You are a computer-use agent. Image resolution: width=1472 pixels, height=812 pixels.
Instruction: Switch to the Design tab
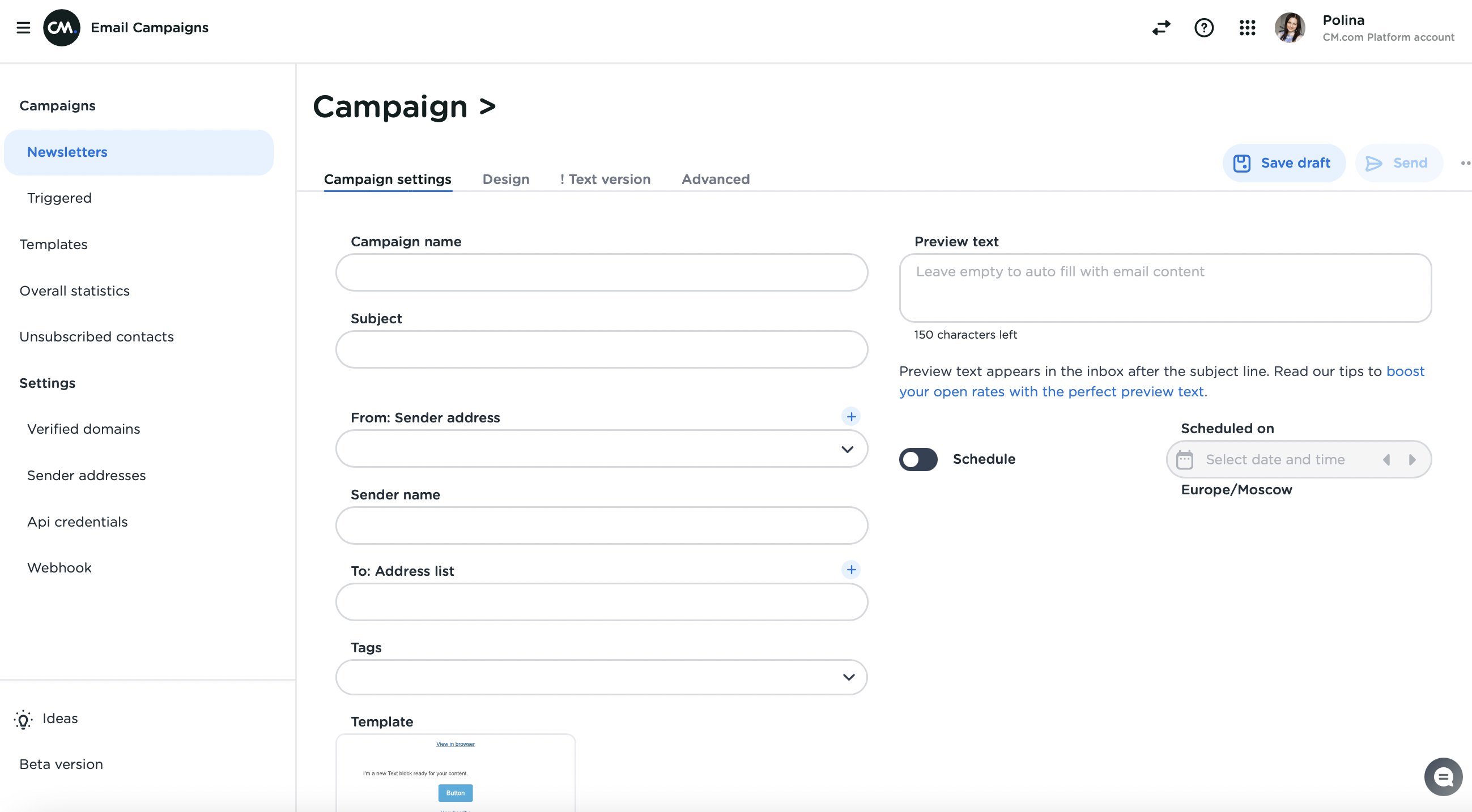tap(505, 180)
